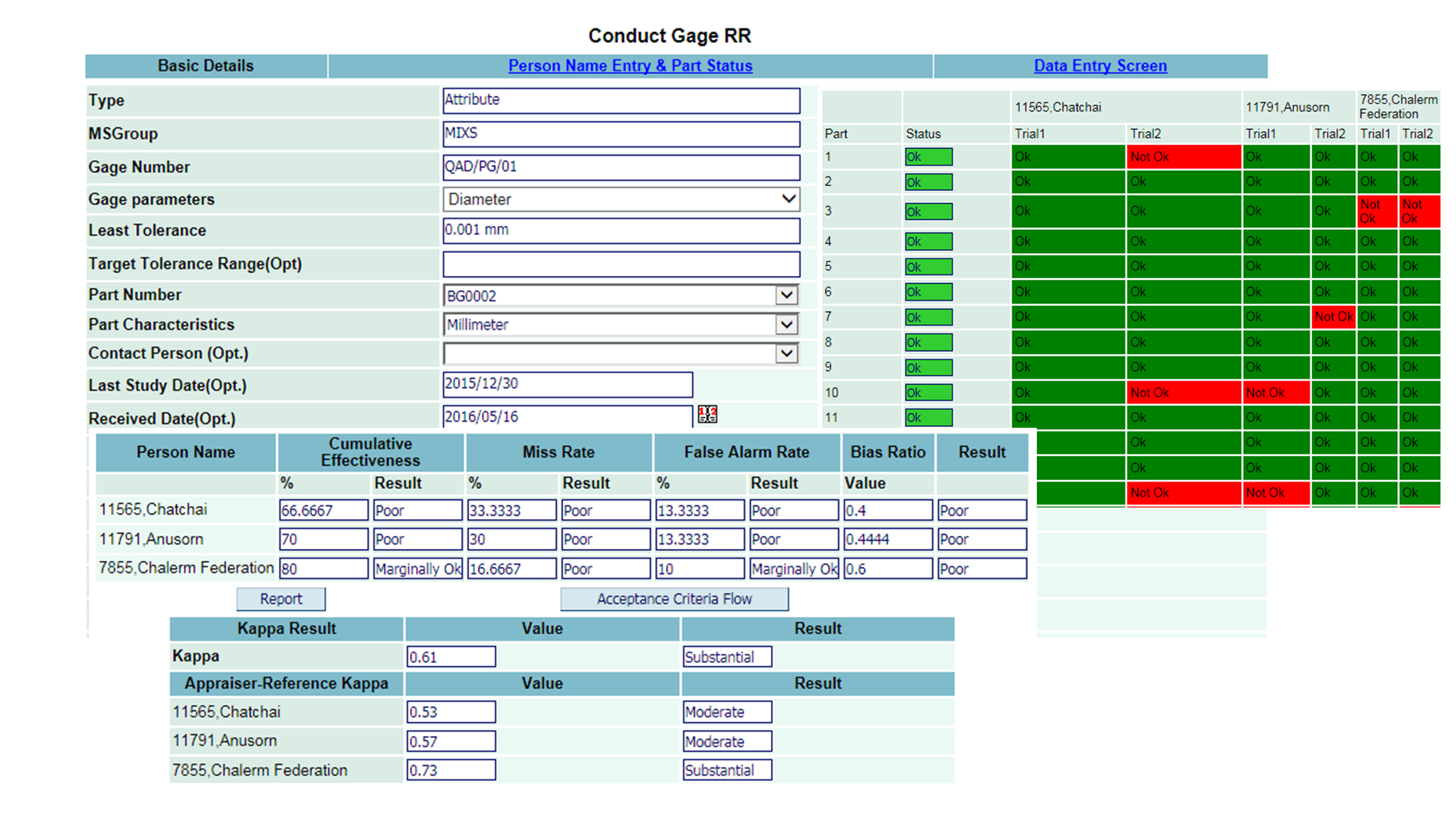Expand the Contact Person dropdown
Viewport: 1456px width, 821px height.
pos(786,353)
